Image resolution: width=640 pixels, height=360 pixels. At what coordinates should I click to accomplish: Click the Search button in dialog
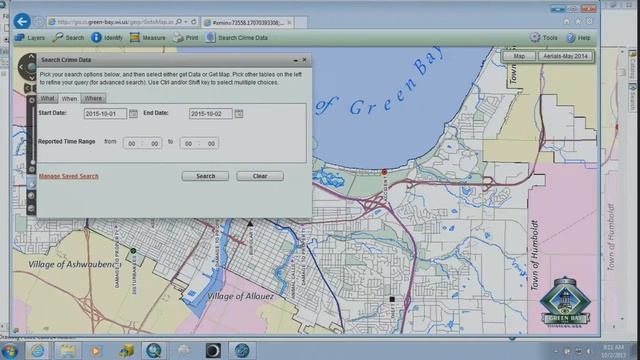tap(205, 176)
